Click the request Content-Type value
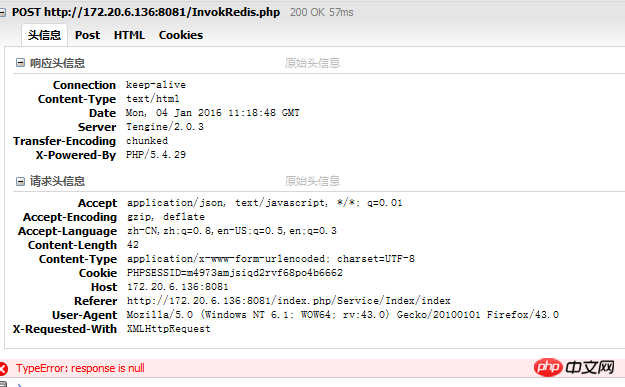Screen dimensions: 625x387 [x=271, y=259]
